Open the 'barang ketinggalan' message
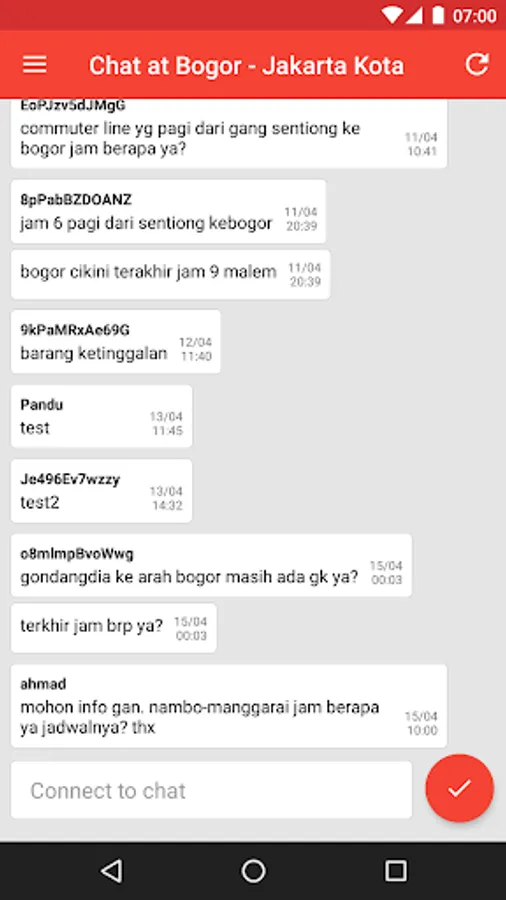506x900 pixels. click(115, 342)
